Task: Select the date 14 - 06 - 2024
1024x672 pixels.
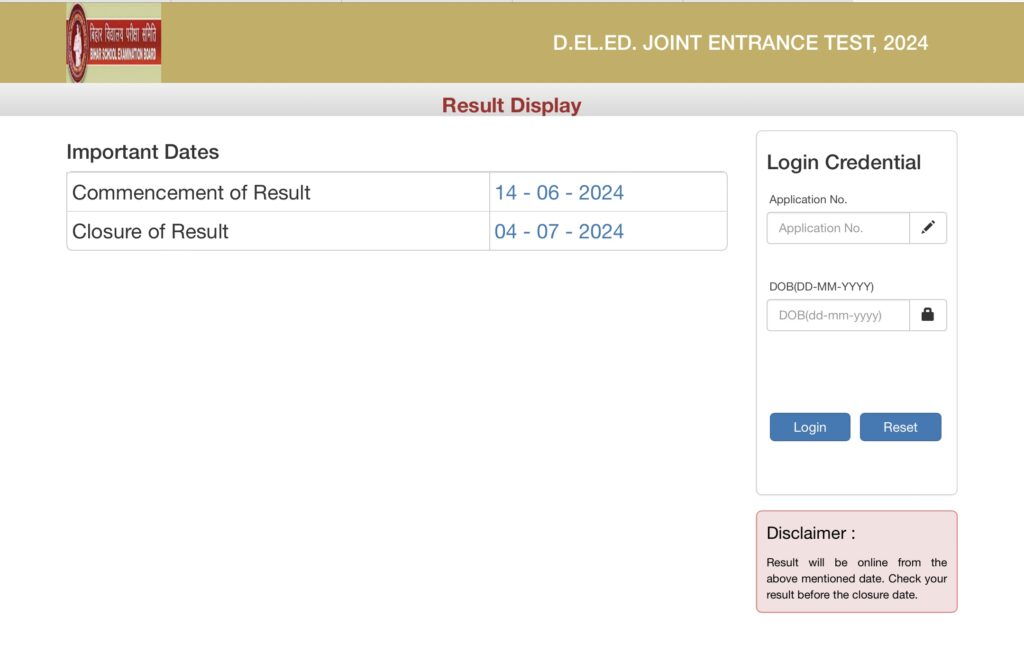Action: click(x=559, y=193)
